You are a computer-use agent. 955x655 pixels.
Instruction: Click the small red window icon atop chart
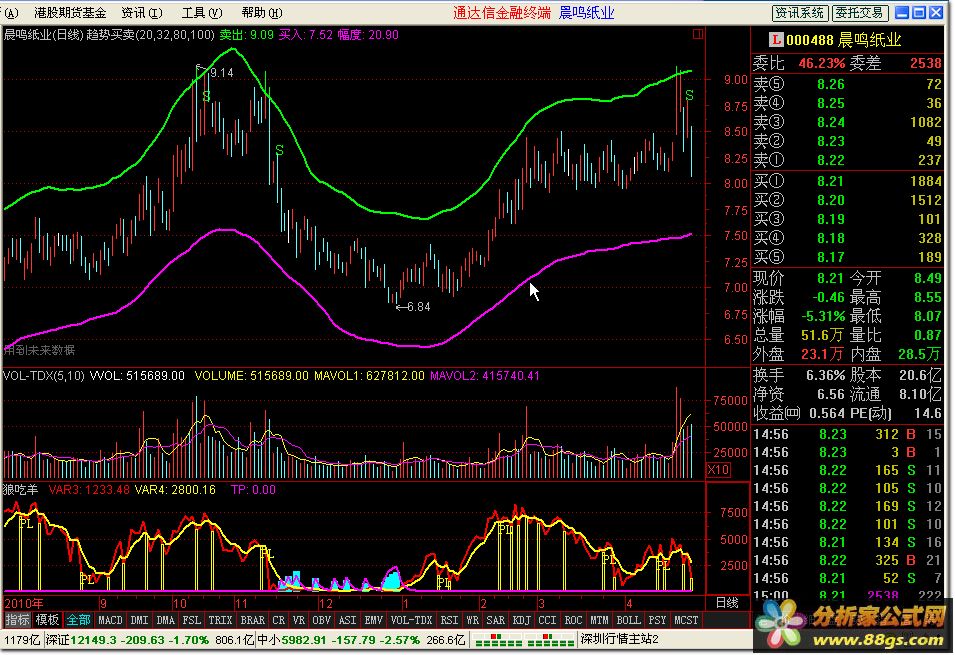[698, 34]
